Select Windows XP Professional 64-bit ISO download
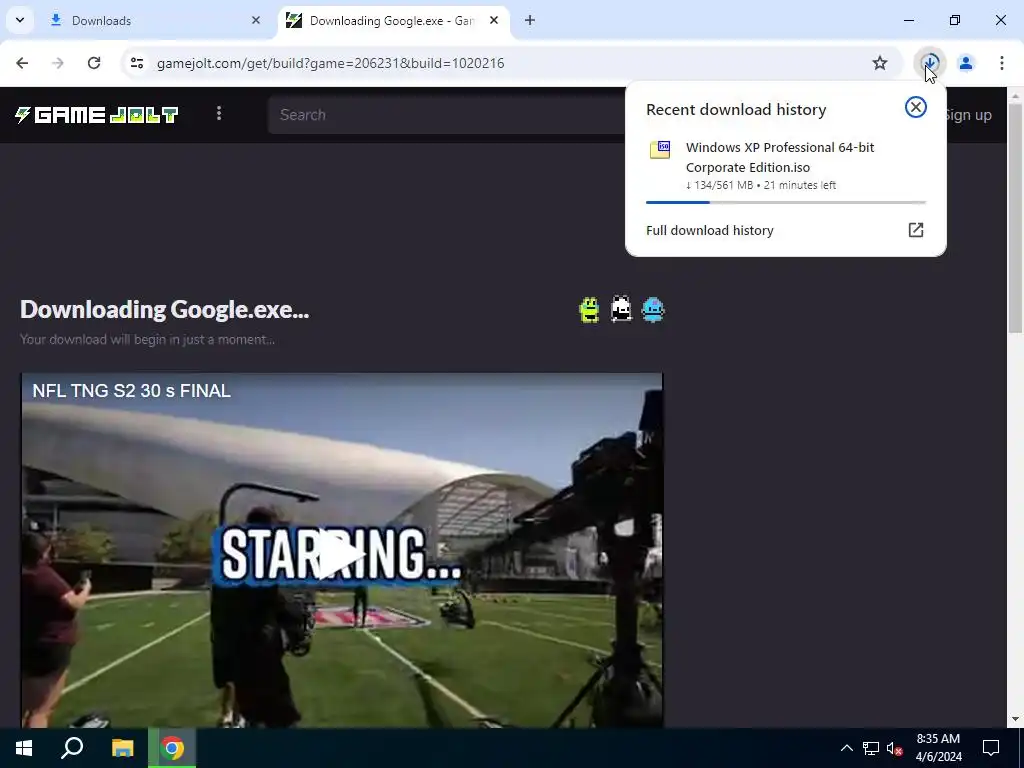The image size is (1024, 768). pyautogui.click(x=786, y=168)
